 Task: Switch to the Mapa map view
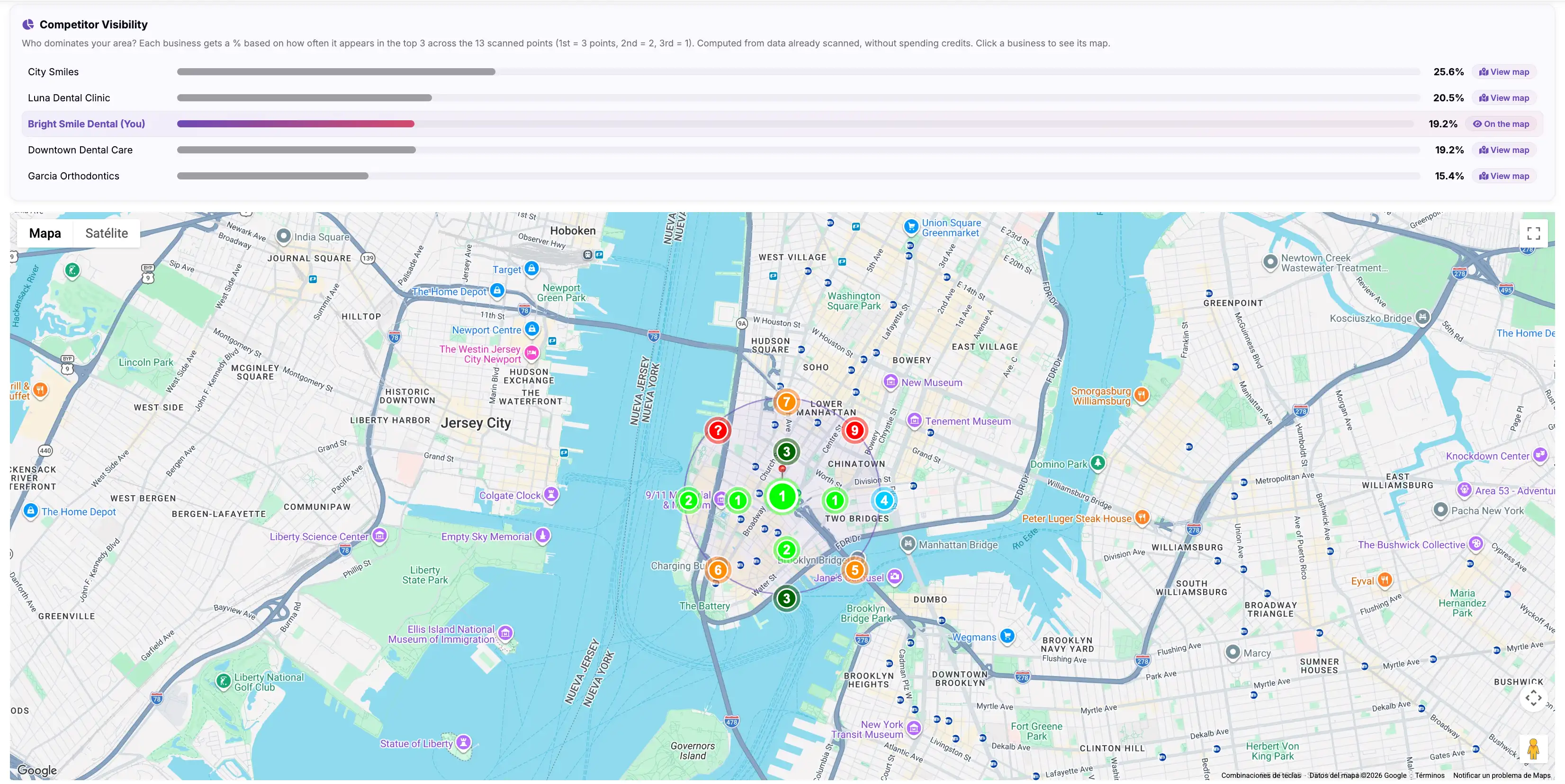coord(45,233)
